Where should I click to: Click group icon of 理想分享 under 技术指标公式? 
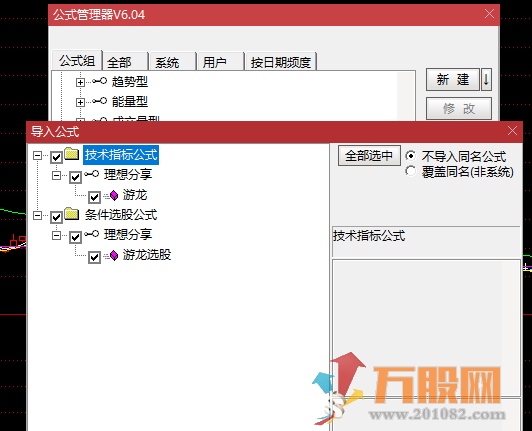coord(92,174)
